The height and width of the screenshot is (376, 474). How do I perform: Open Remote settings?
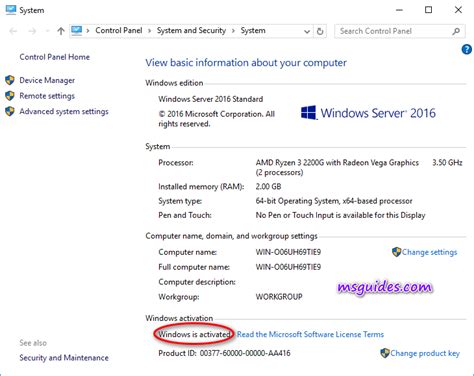[47, 96]
